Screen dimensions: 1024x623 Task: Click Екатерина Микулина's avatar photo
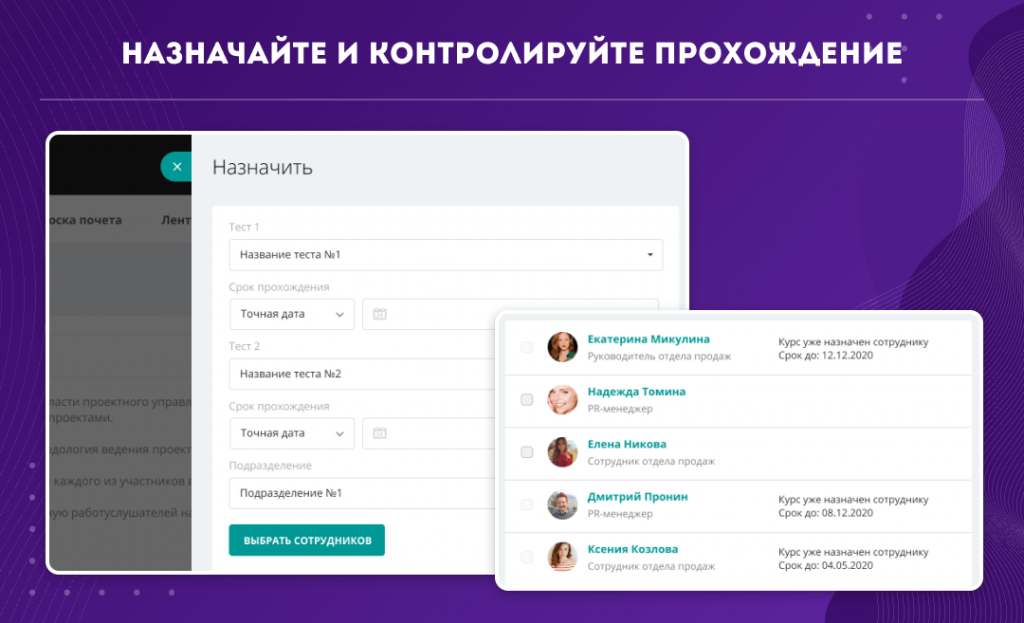point(563,347)
